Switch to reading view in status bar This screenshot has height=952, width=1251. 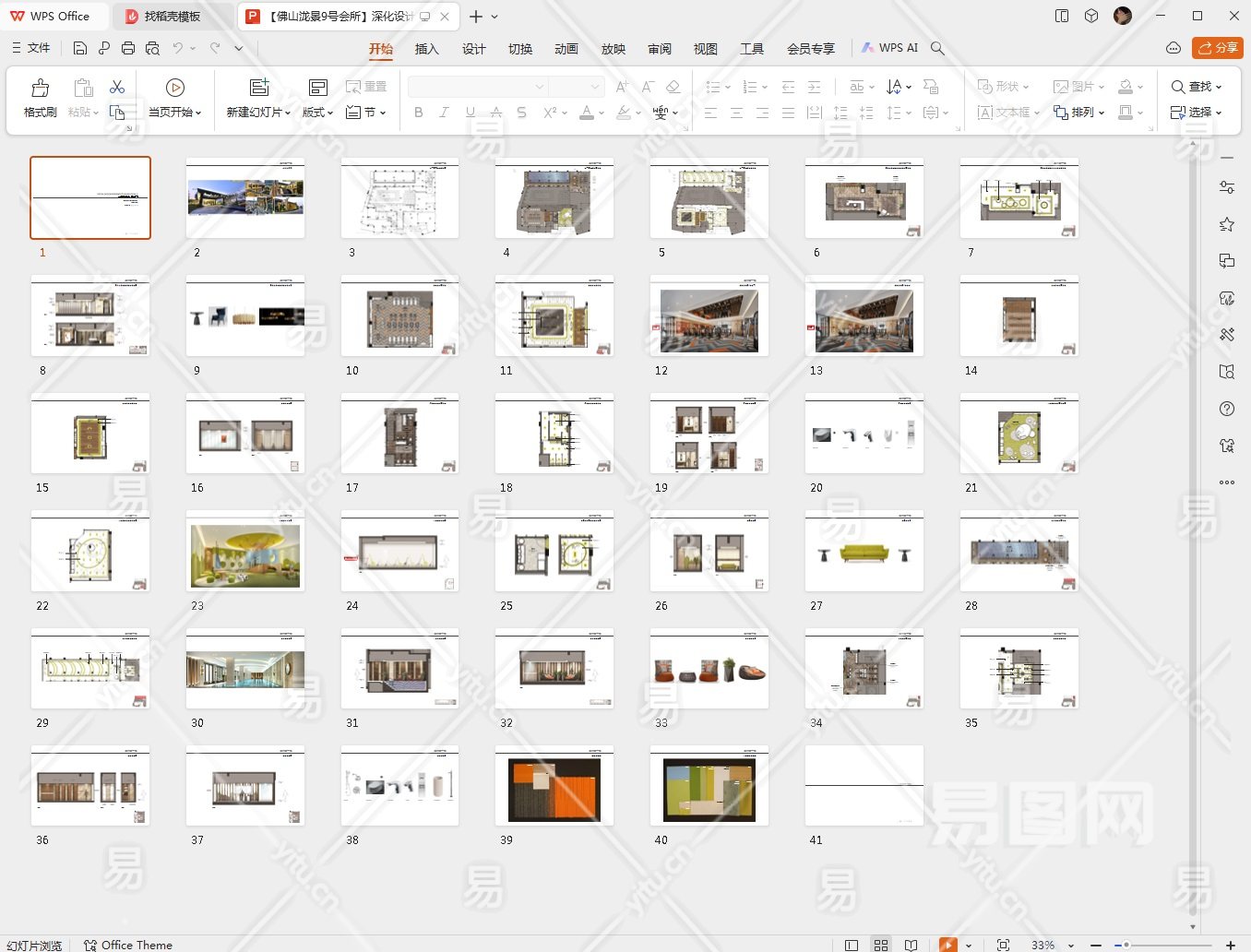911,945
